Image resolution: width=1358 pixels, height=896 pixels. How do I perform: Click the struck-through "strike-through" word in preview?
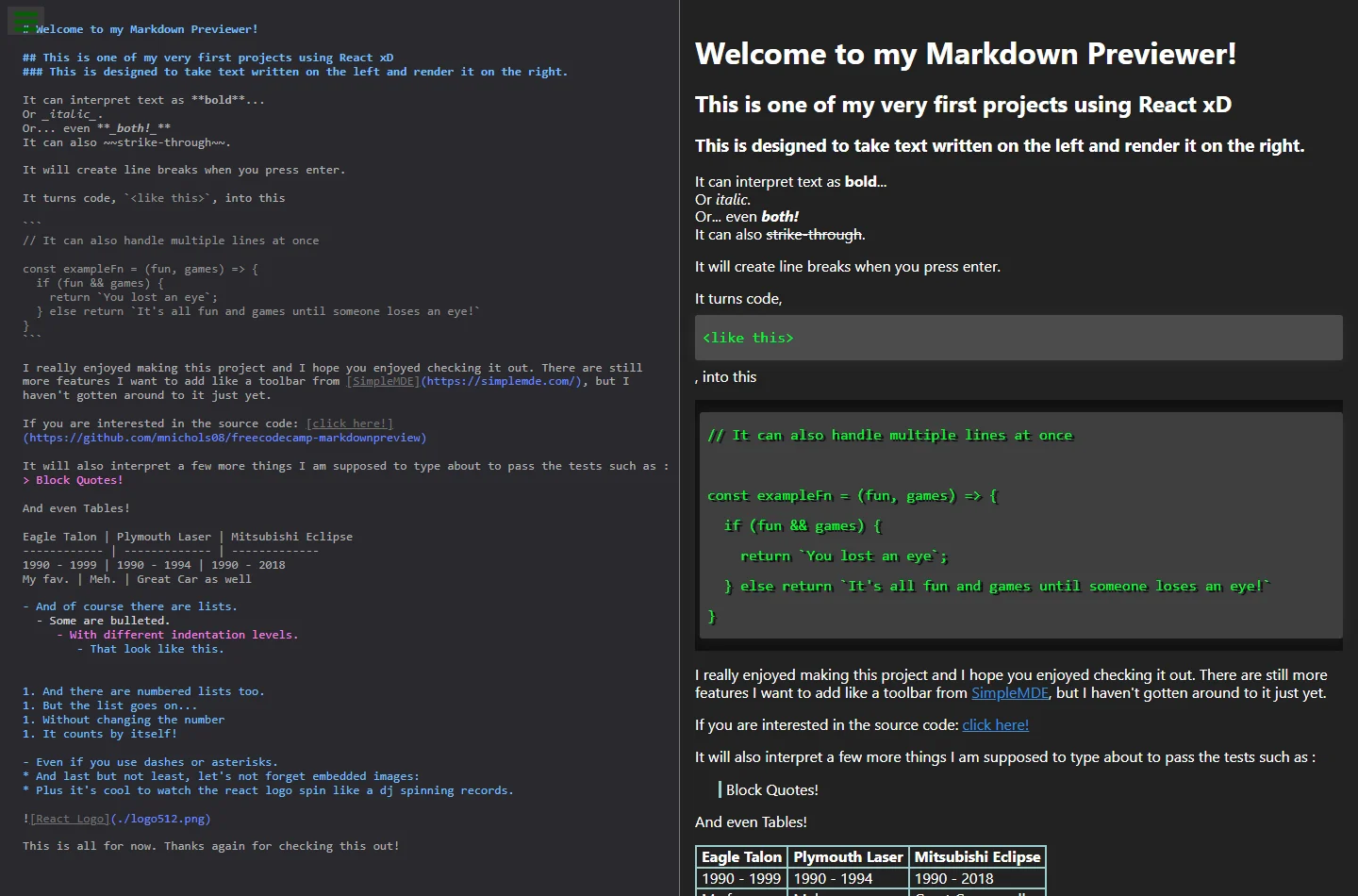coord(814,235)
